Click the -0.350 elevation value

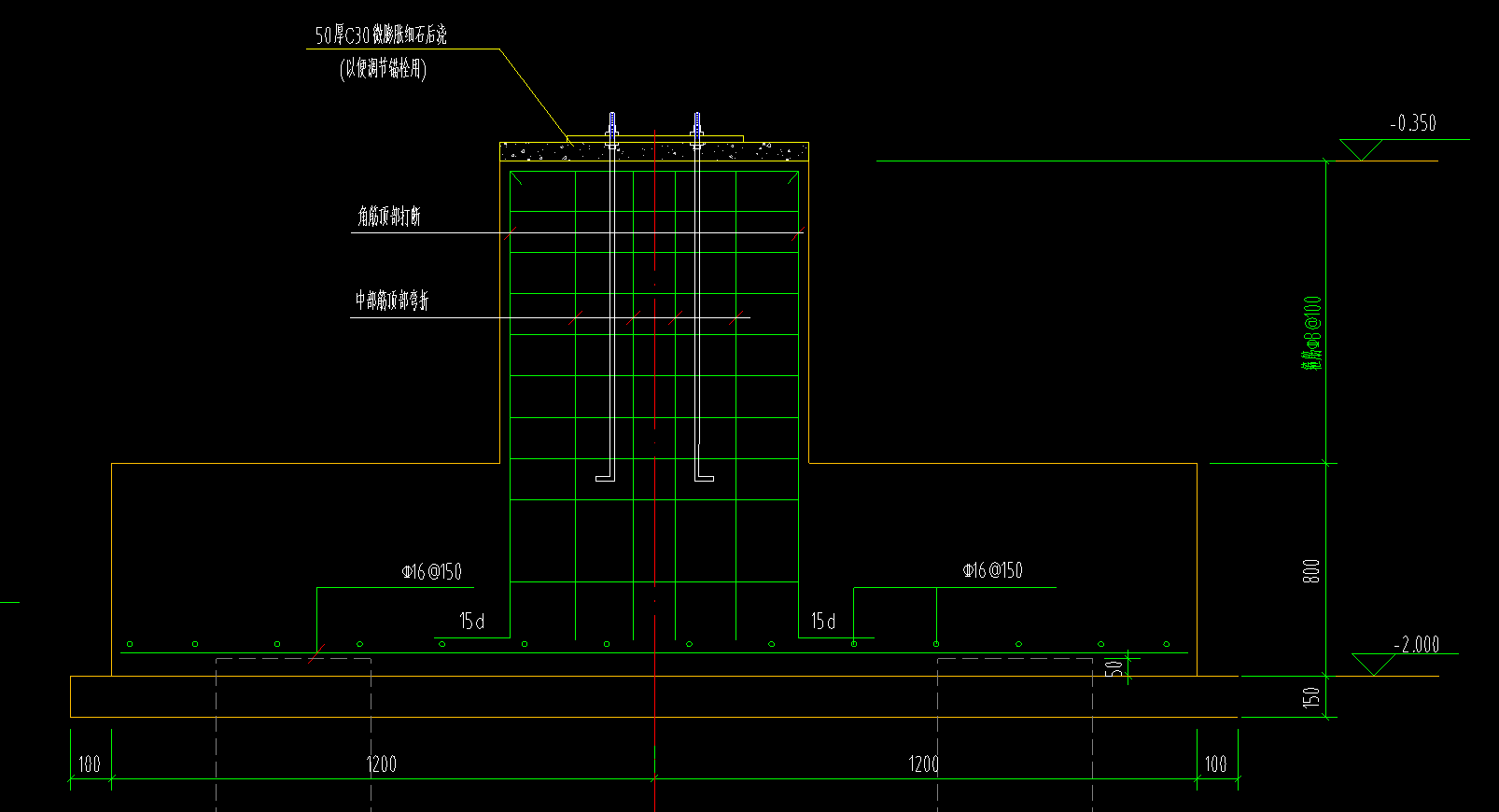coord(1413,123)
